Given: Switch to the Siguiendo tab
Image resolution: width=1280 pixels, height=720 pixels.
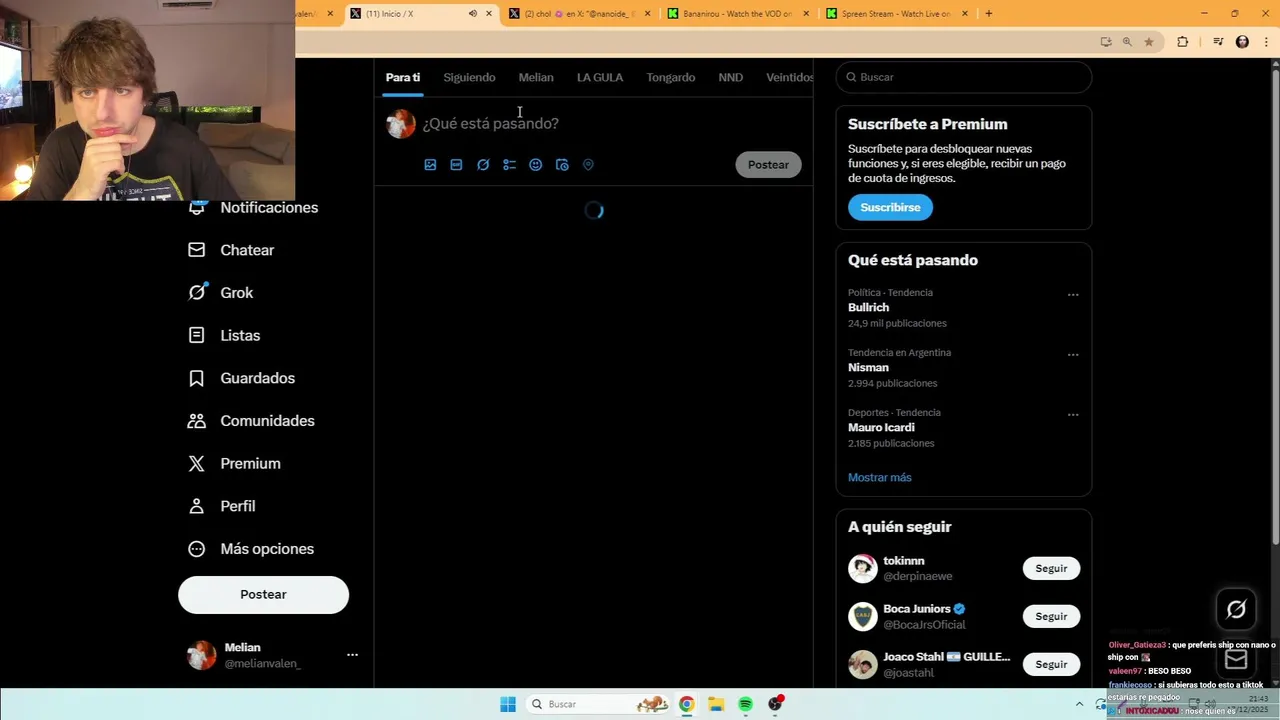Looking at the screenshot, I should 469,77.
